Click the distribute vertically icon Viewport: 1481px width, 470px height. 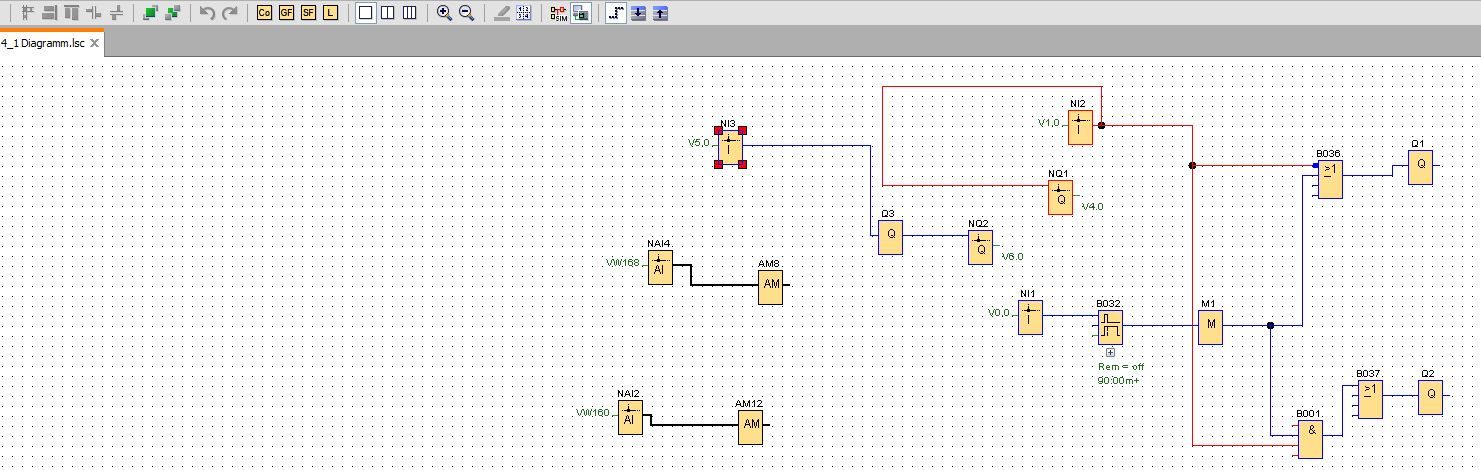pyautogui.click(x=116, y=13)
